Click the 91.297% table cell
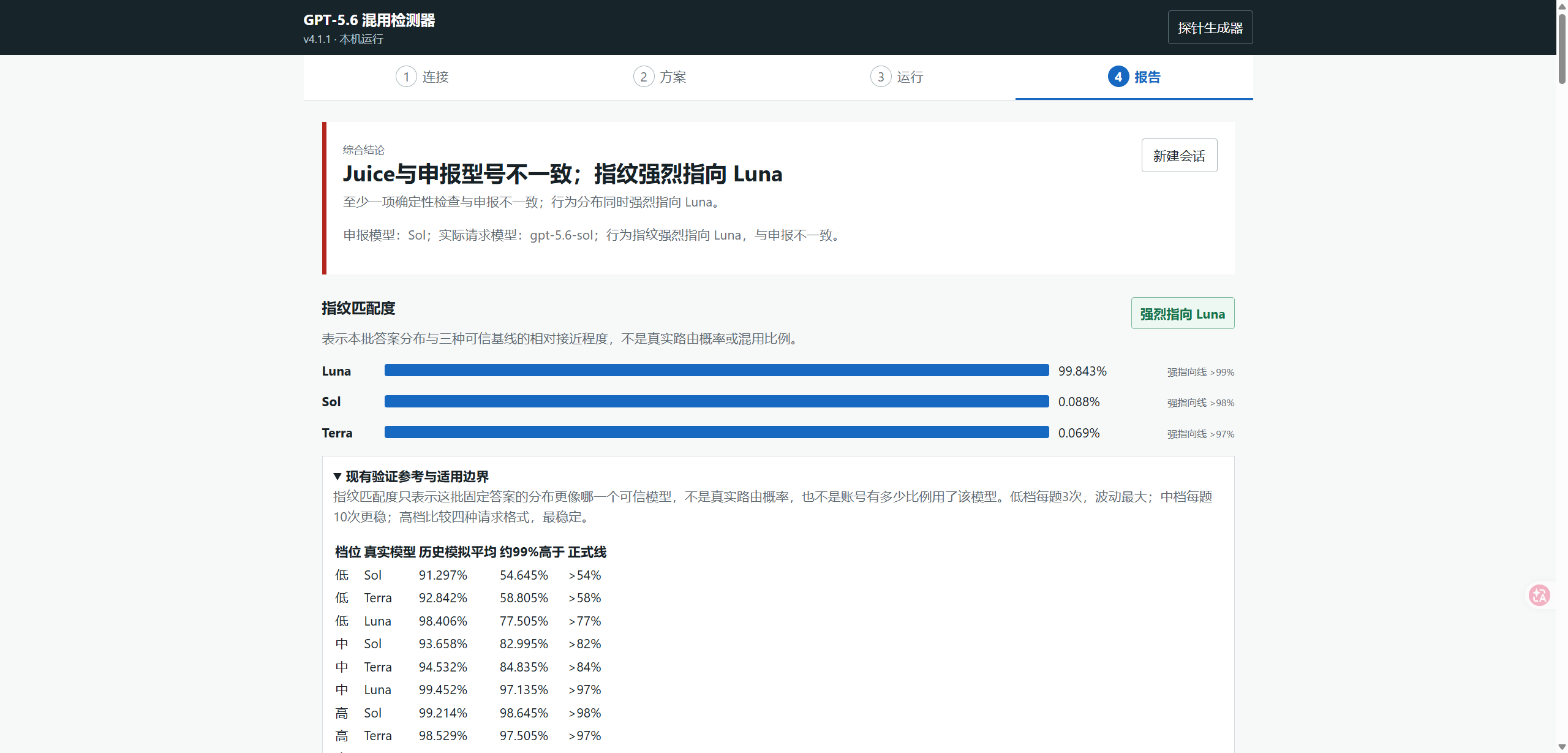This screenshot has width=1568, height=753. point(443,575)
